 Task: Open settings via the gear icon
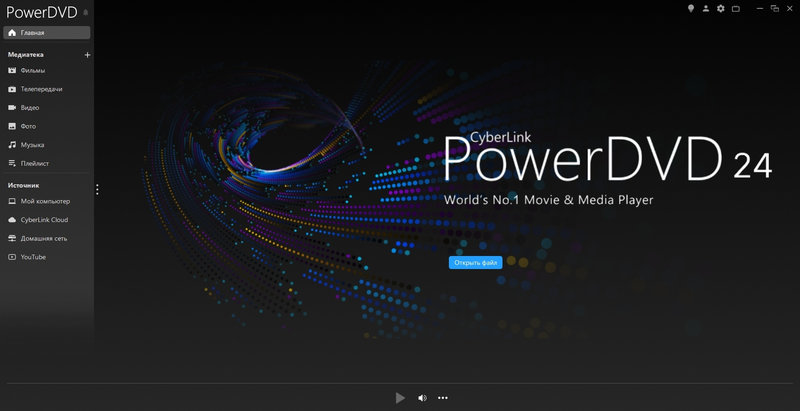click(720, 8)
